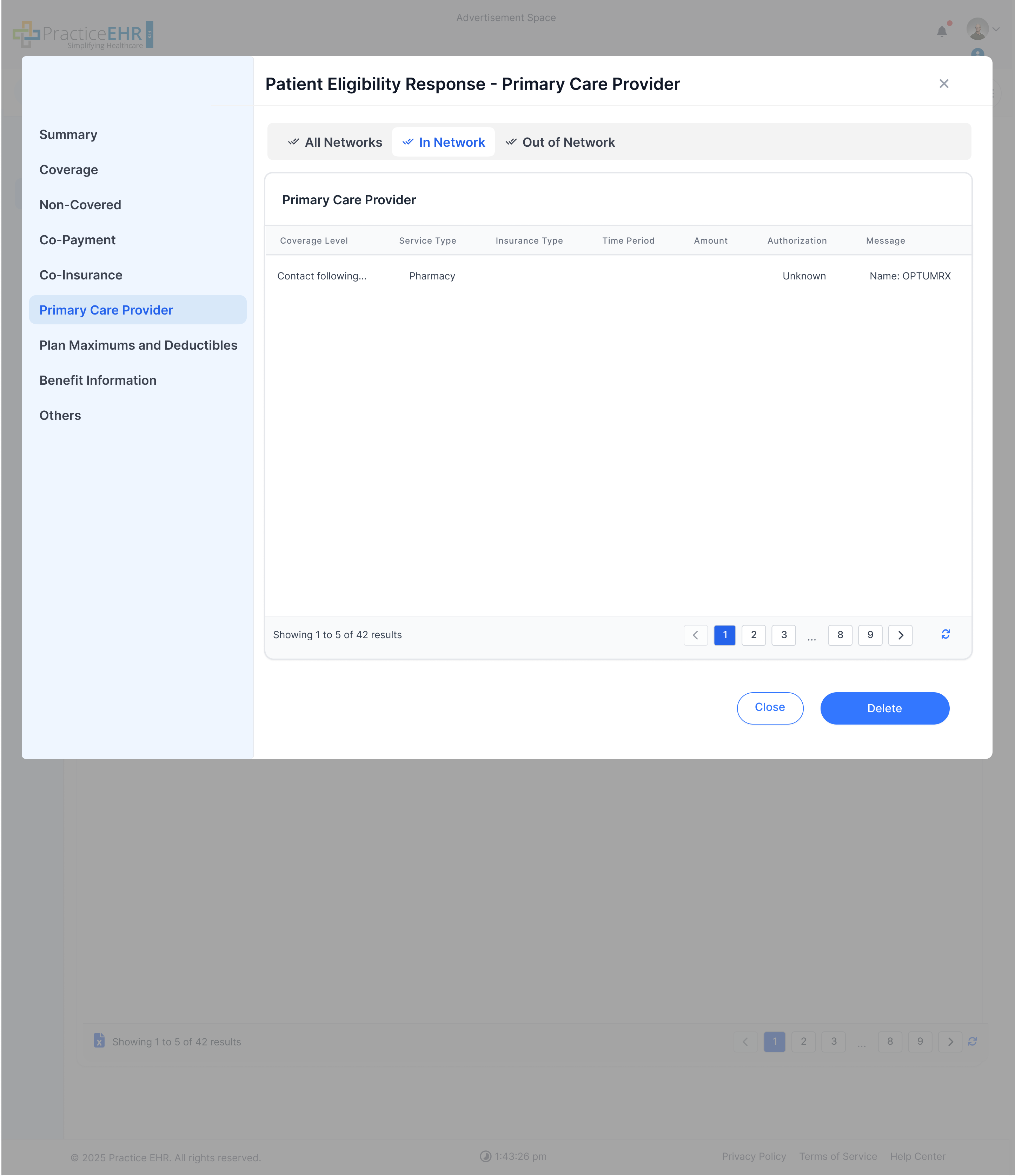Open the notifications bell icon
Viewport: 1015px width, 1176px height.
pyautogui.click(x=942, y=32)
